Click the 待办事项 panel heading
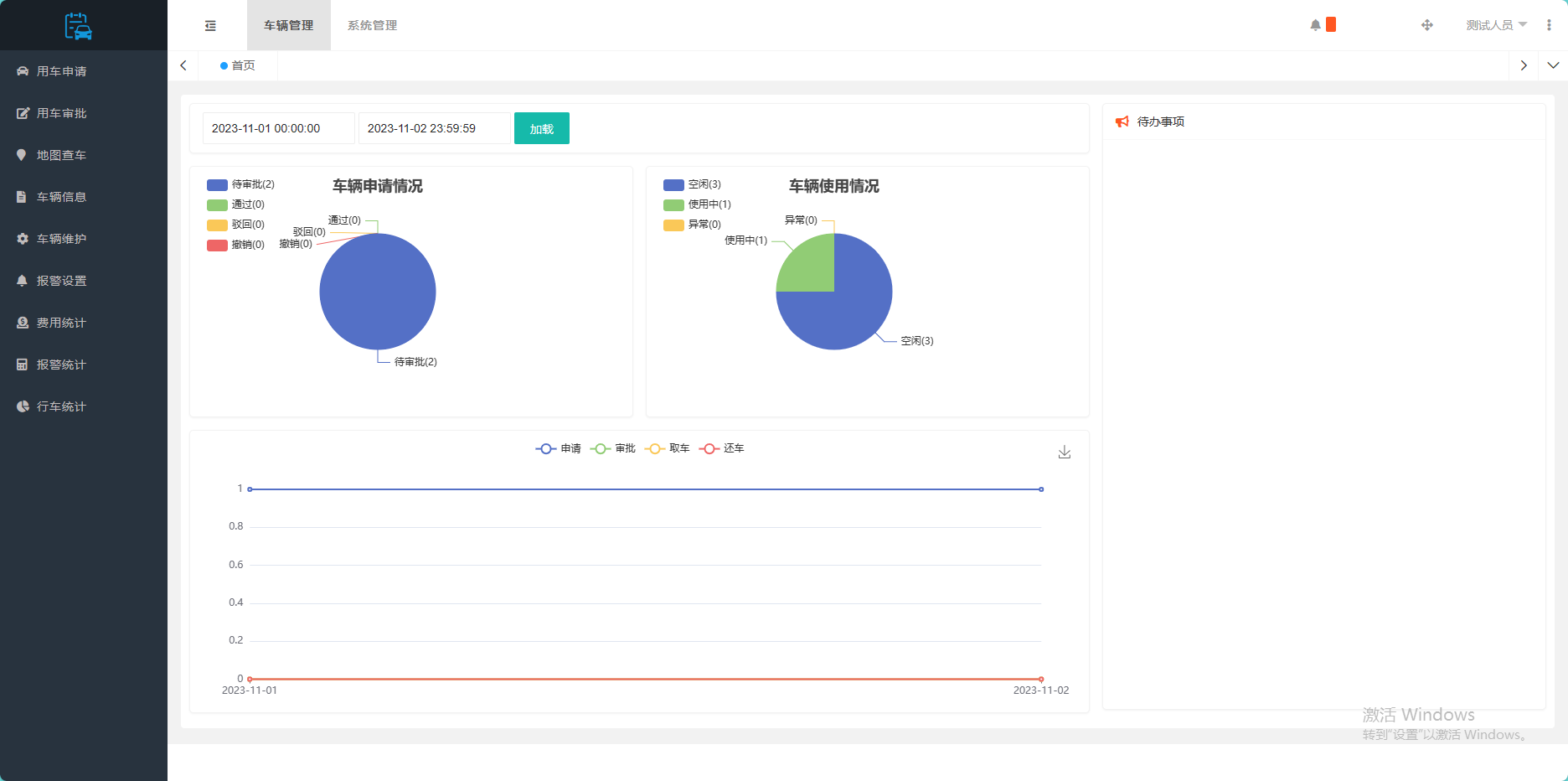Screen dimensions: 1568x781 pos(1161,122)
